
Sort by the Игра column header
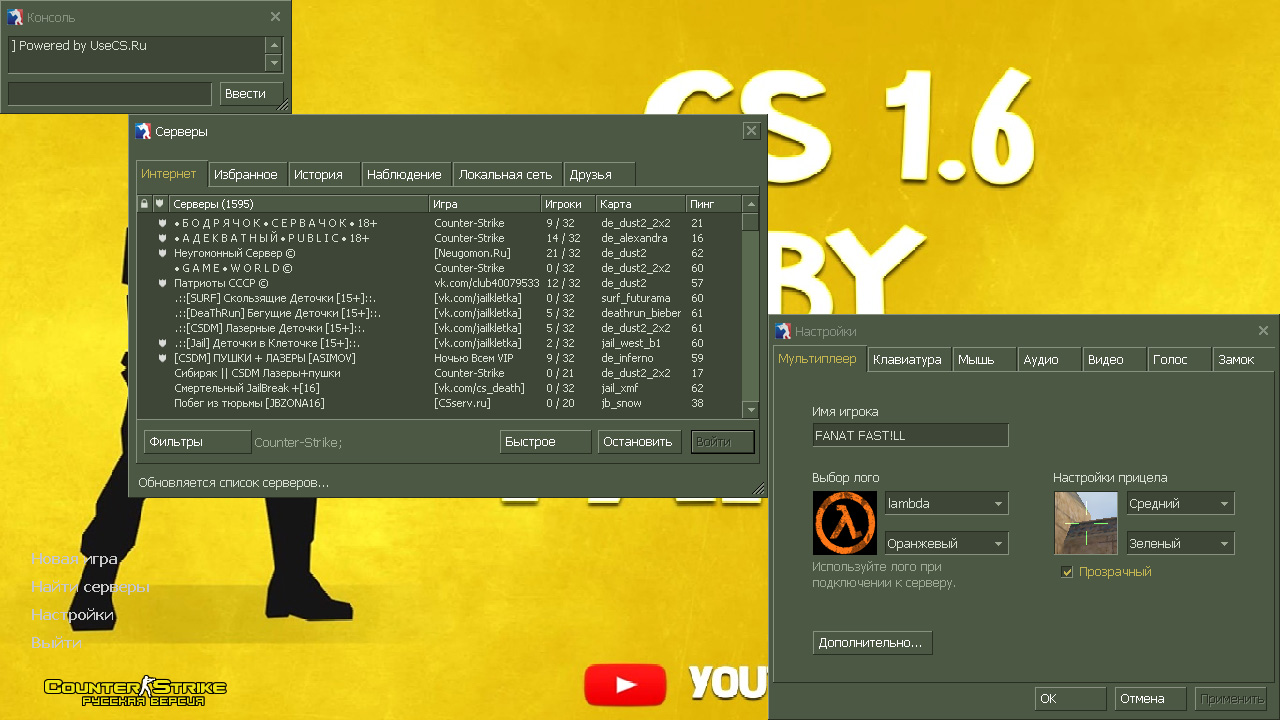(485, 204)
